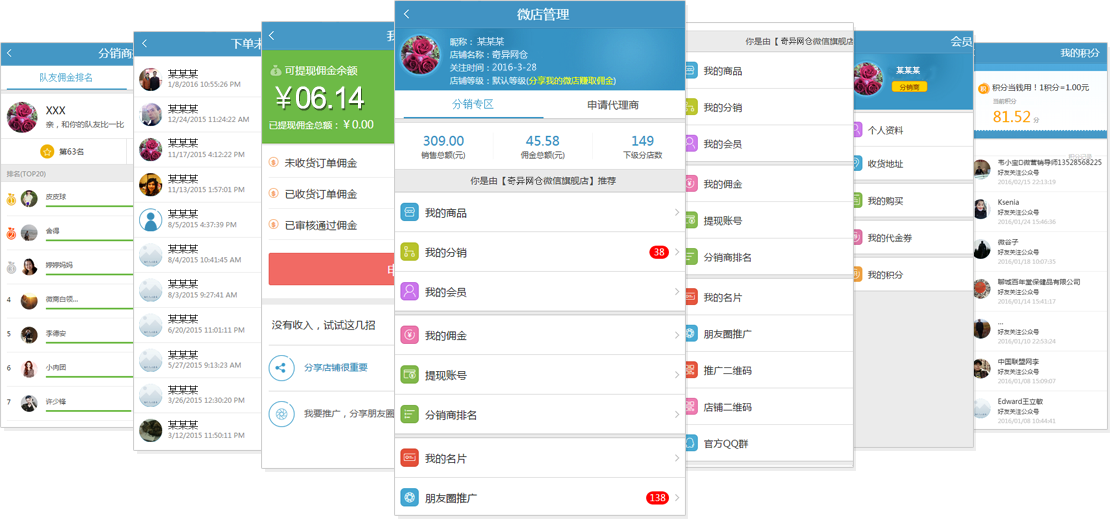The image size is (1110, 519).
Task: Switch to the 申请代理商 tab
Action: click(612, 105)
